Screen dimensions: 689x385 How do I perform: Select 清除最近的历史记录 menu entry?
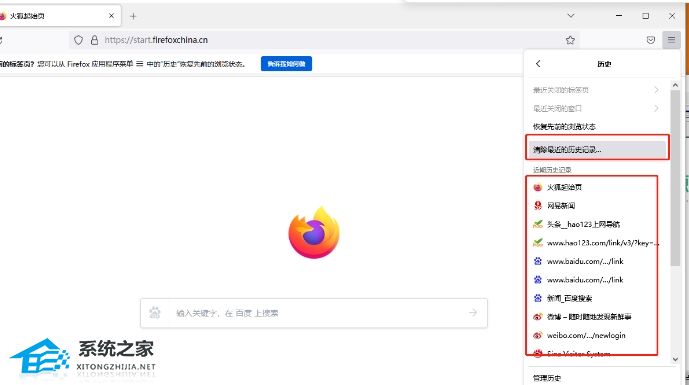coord(596,149)
